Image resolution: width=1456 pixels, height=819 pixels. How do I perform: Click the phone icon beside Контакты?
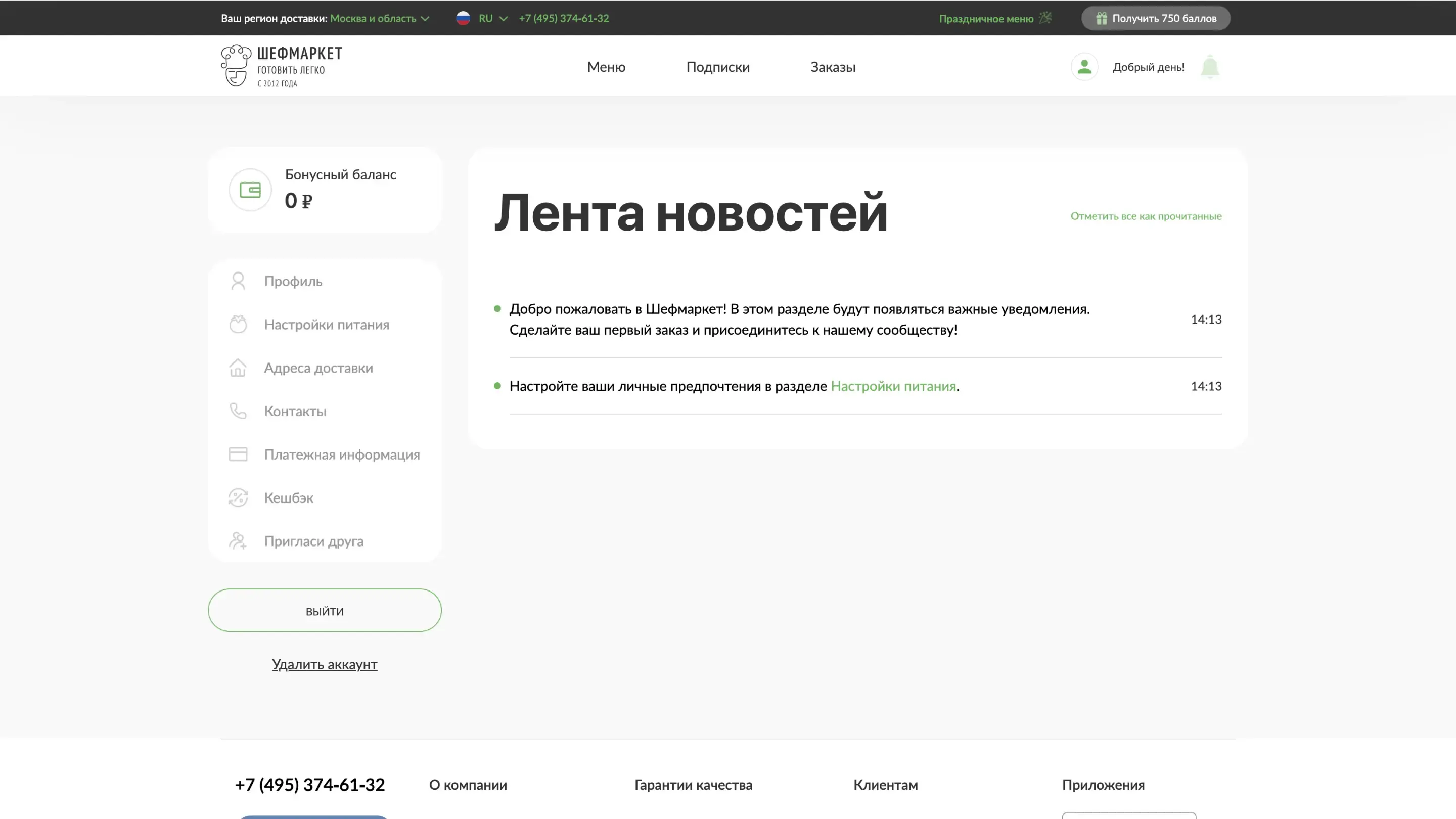(x=238, y=411)
